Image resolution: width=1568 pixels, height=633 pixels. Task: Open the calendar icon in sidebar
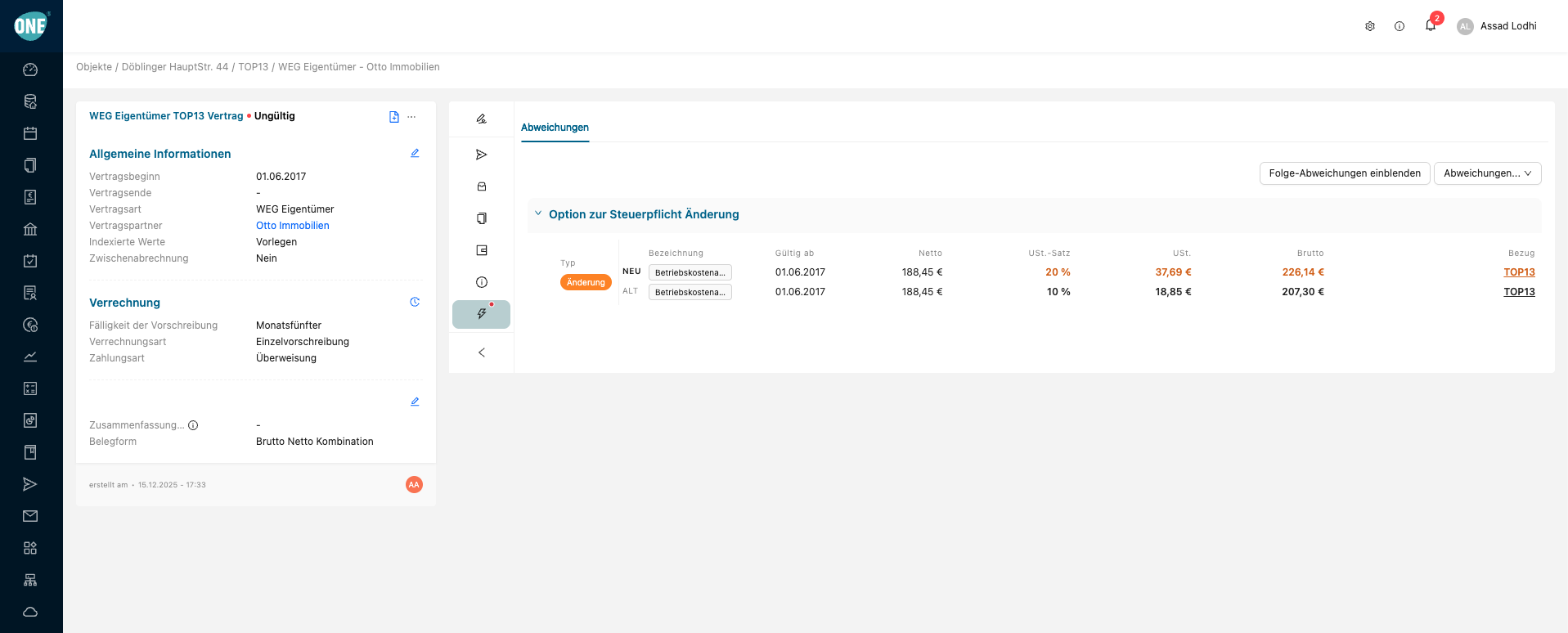30,133
